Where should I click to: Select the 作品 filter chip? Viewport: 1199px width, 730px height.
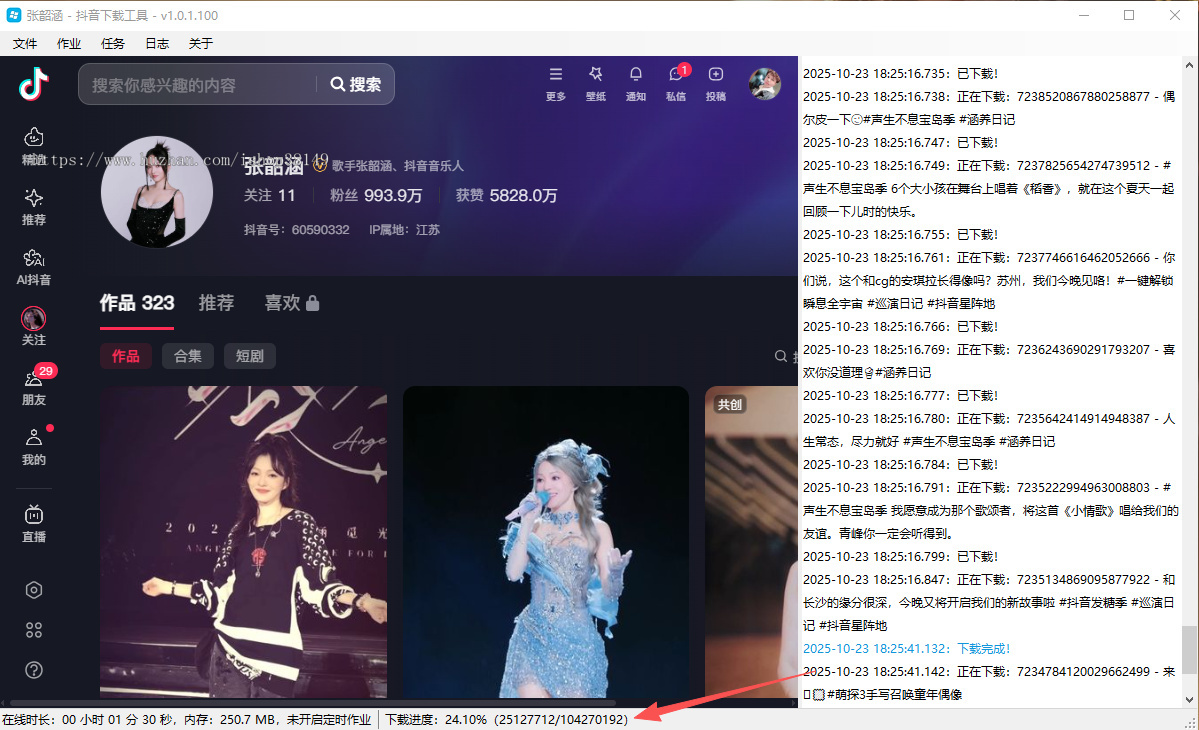(125, 356)
